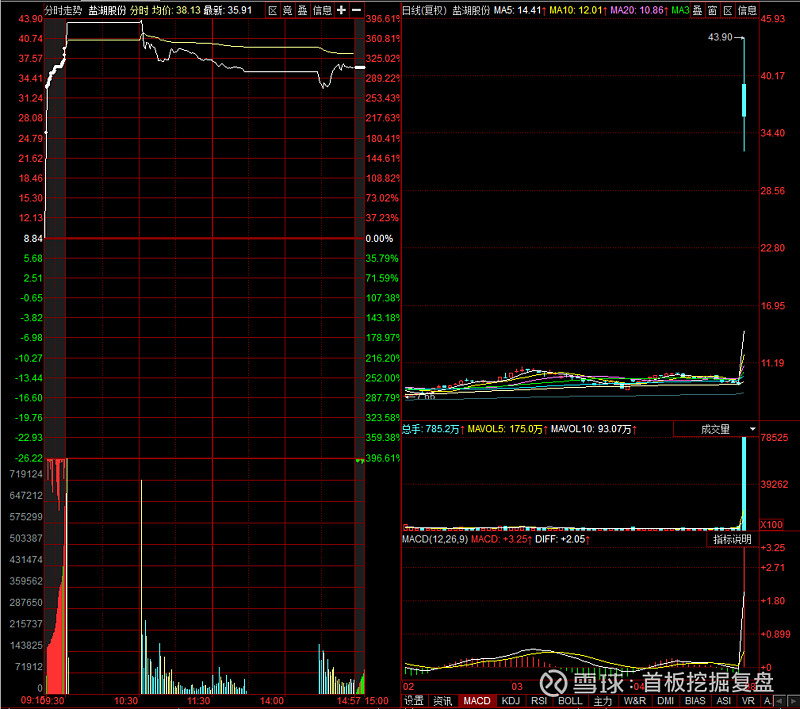Click the MACD(12,26,9) parameter label
Viewport: 800px width, 709px height.
[x=435, y=539]
